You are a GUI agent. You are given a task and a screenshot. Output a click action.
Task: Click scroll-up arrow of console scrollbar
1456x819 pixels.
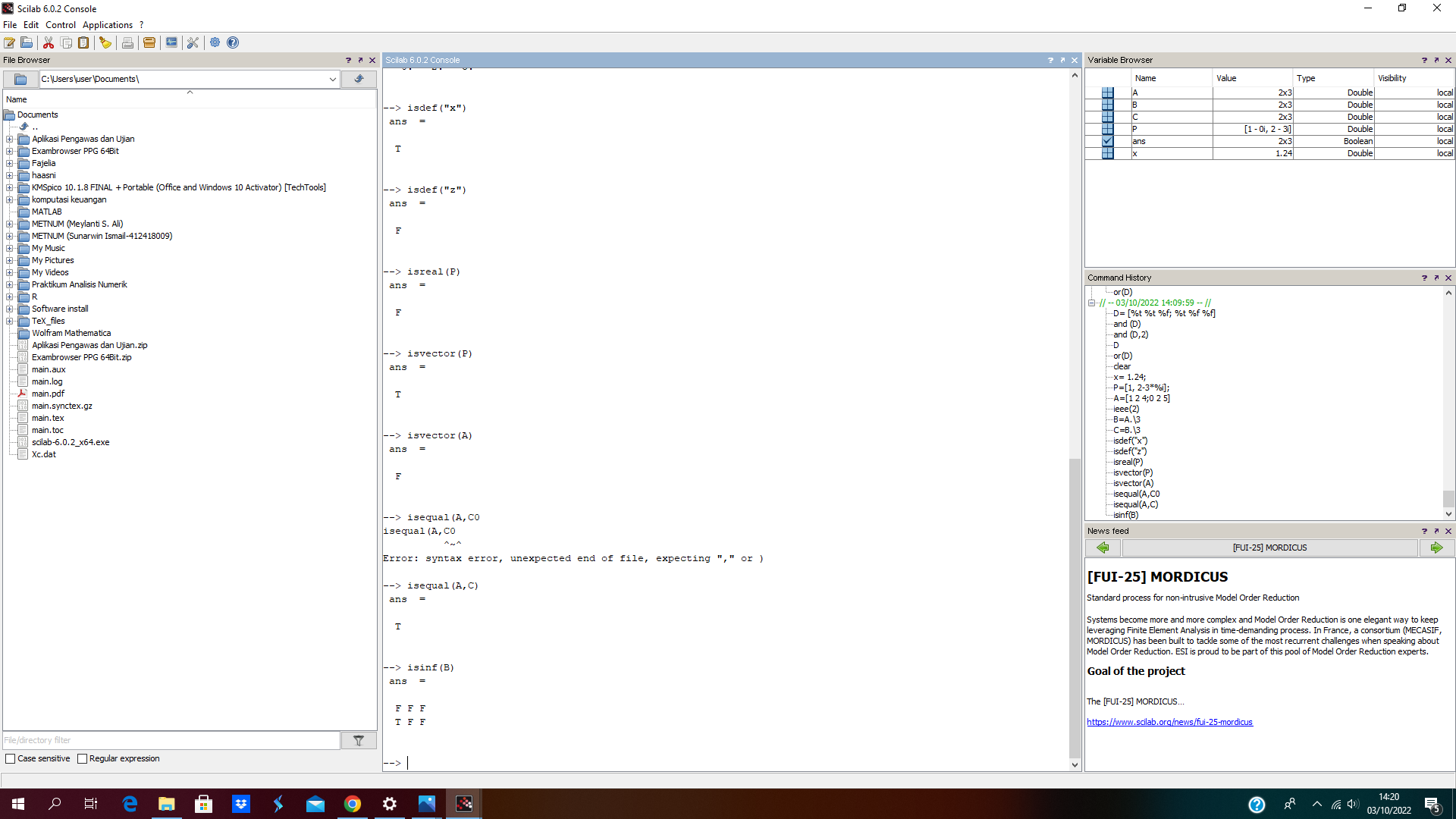pos(1075,75)
